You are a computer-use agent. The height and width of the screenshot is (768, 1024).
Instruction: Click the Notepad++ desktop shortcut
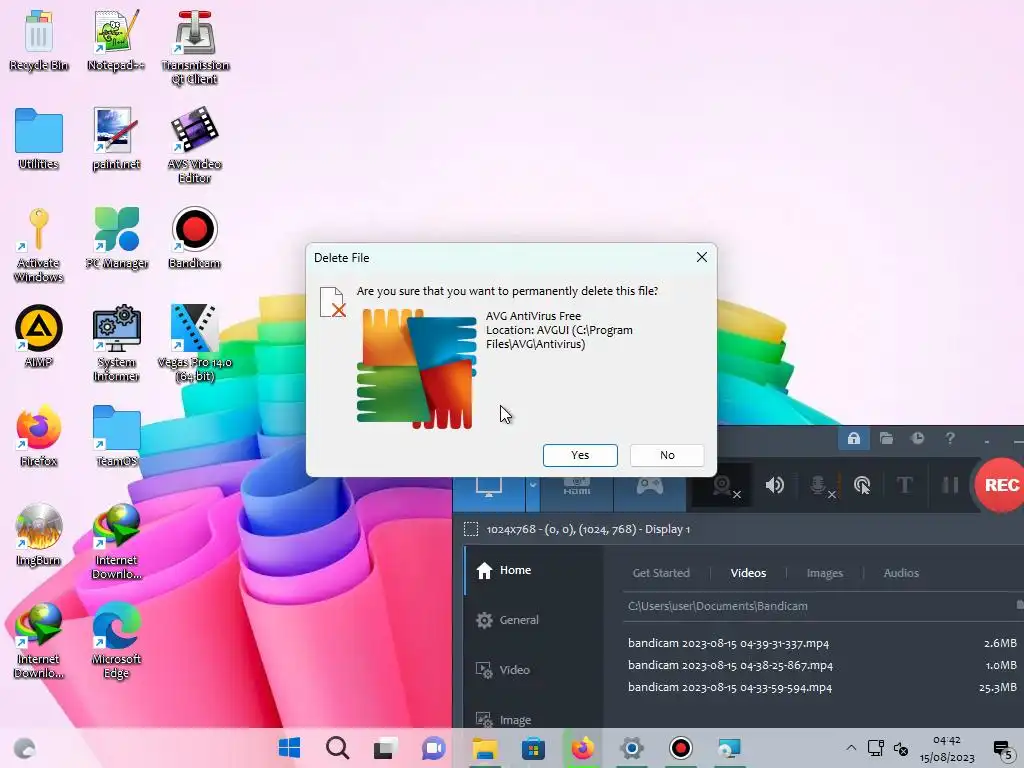pos(116,39)
